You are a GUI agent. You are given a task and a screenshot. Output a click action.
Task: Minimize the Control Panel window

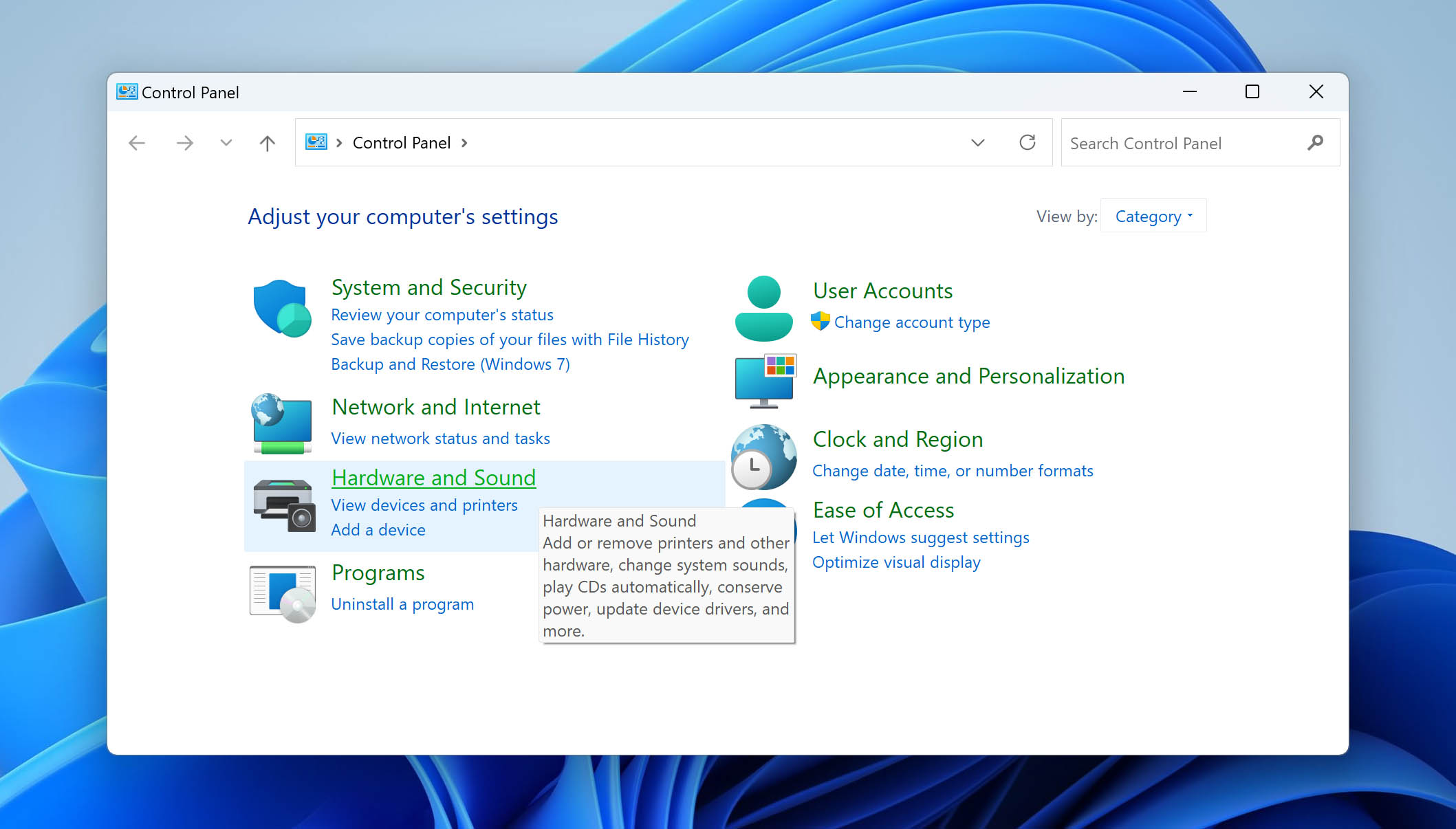tap(1190, 91)
